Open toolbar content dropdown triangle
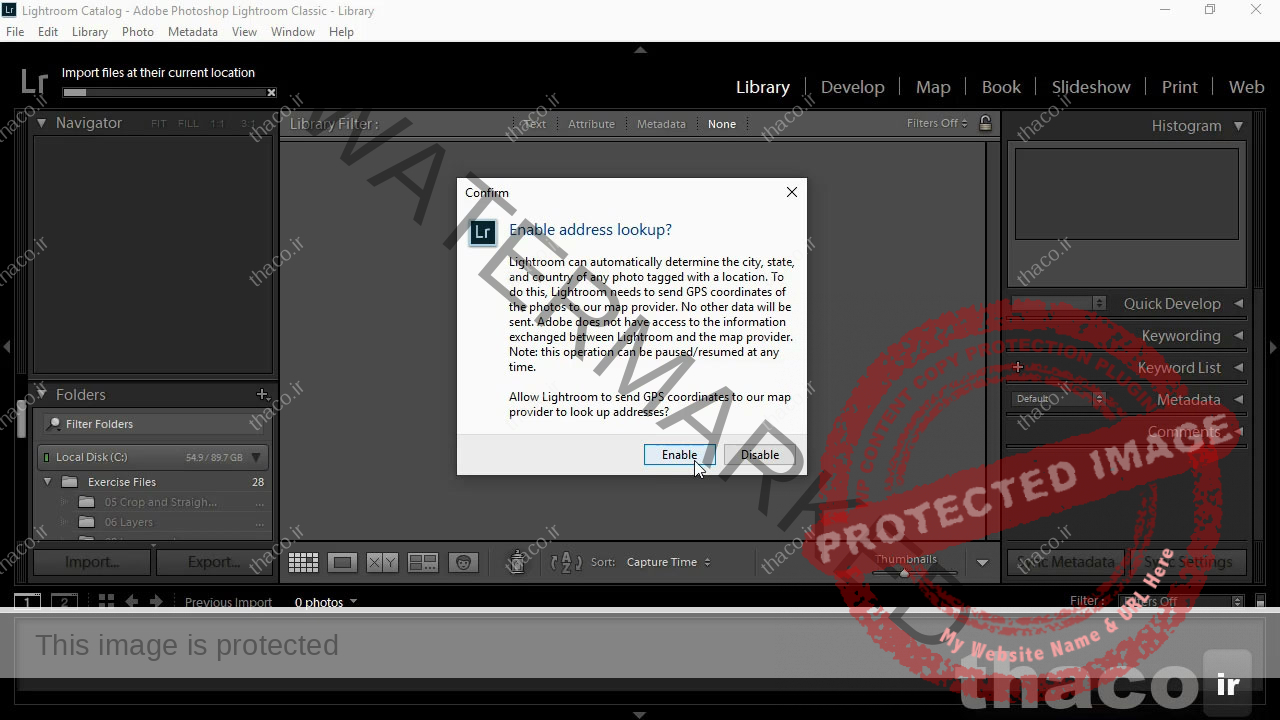This screenshot has height=720, width=1280. [x=982, y=563]
